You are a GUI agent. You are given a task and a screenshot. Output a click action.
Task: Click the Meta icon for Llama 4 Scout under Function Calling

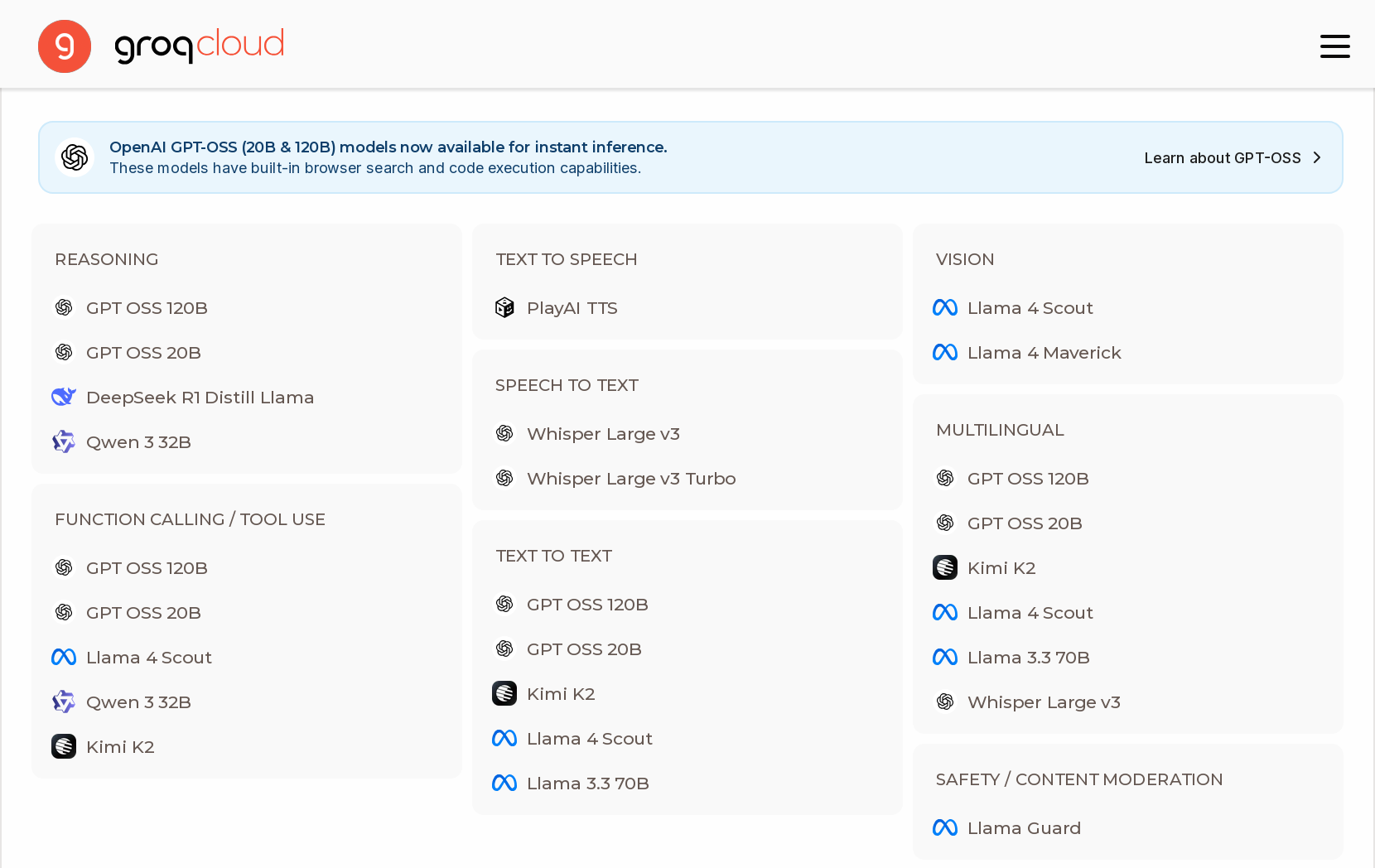64,658
